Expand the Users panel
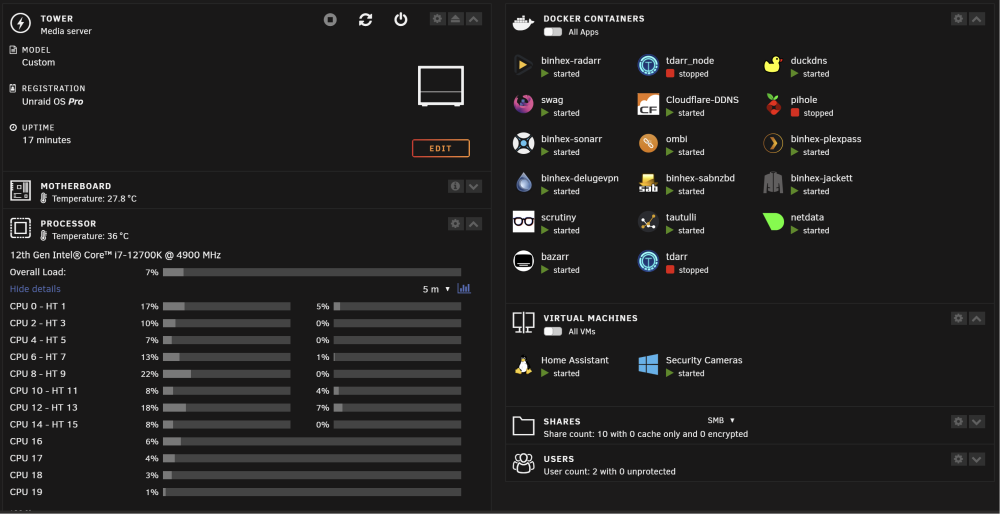This screenshot has height=514, width=1000. (977, 459)
